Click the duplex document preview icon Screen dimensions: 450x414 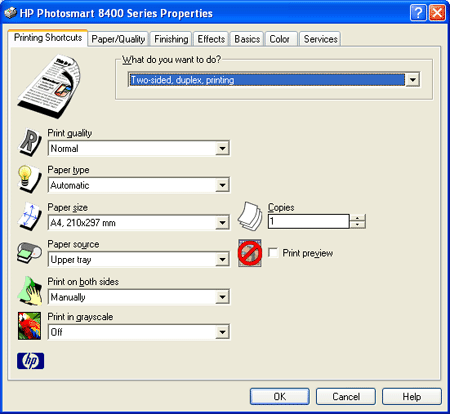49,86
